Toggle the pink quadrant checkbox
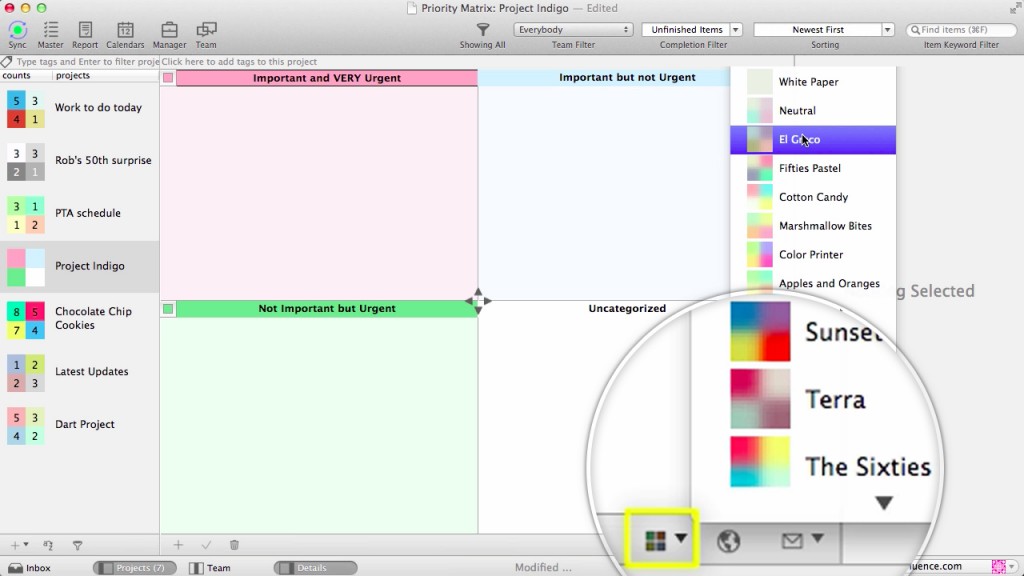Image resolution: width=1024 pixels, height=576 pixels. tap(168, 78)
